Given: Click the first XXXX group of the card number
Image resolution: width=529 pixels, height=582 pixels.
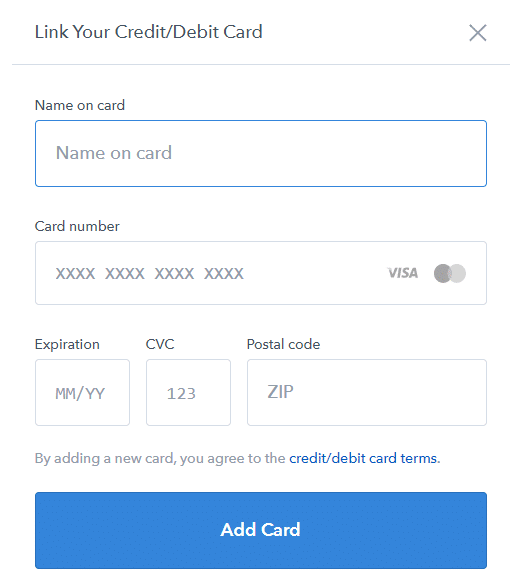Looking at the screenshot, I should tap(75, 274).
